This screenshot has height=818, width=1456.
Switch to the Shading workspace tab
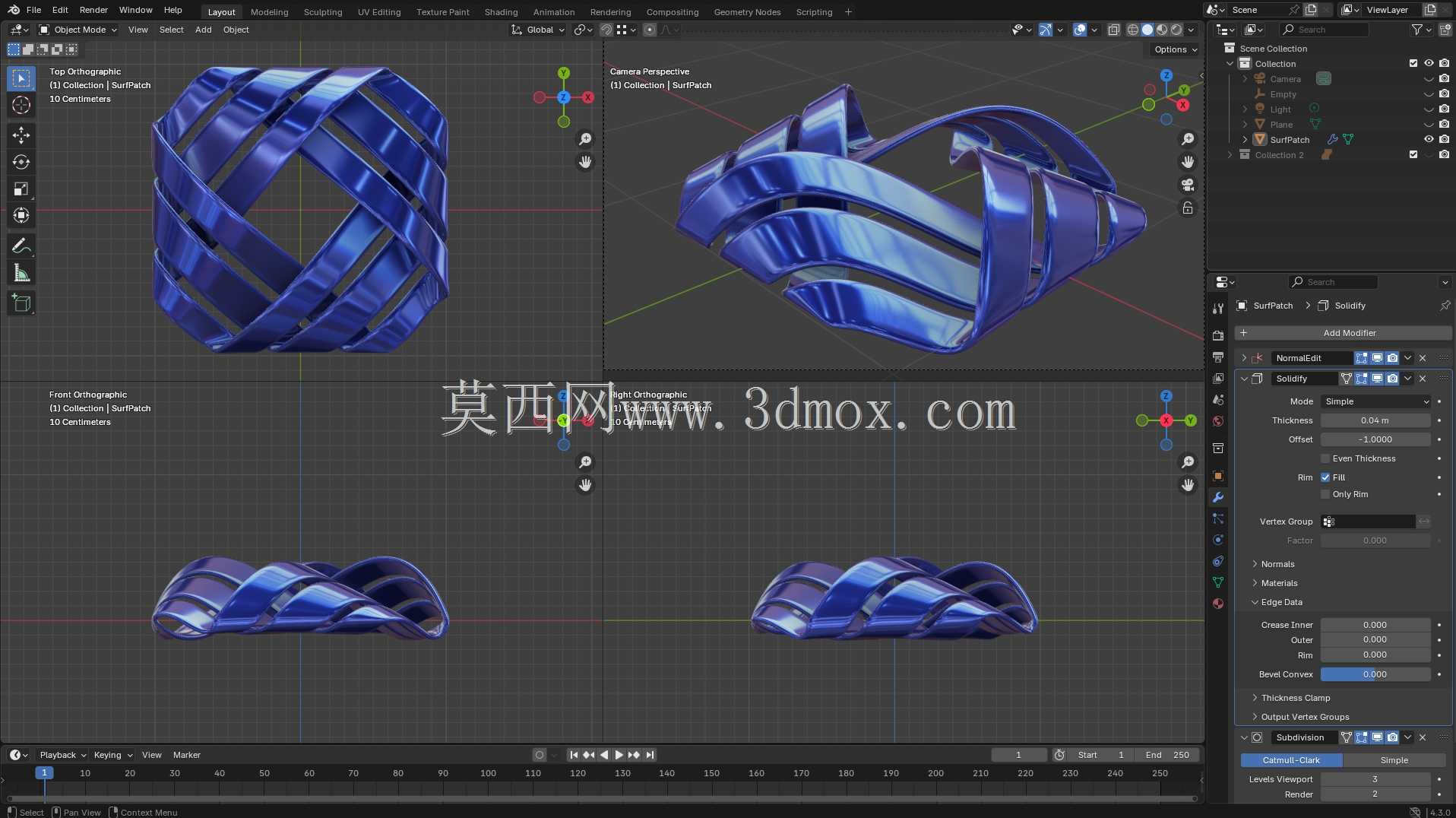[501, 12]
